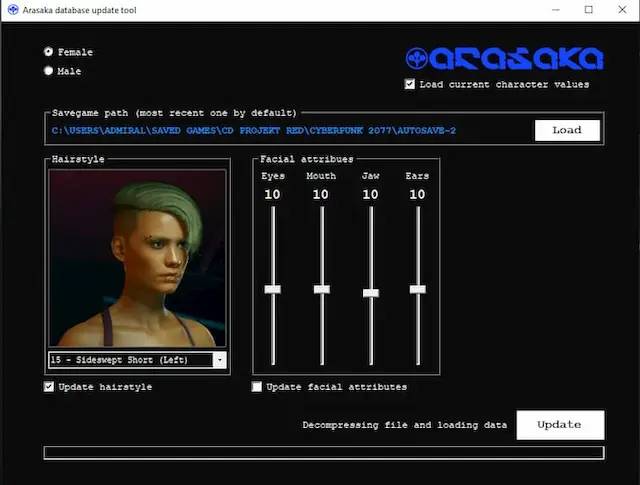This screenshot has height=485, width=640.
Task: Maximize the Arasaka tool window
Action: coord(589,10)
